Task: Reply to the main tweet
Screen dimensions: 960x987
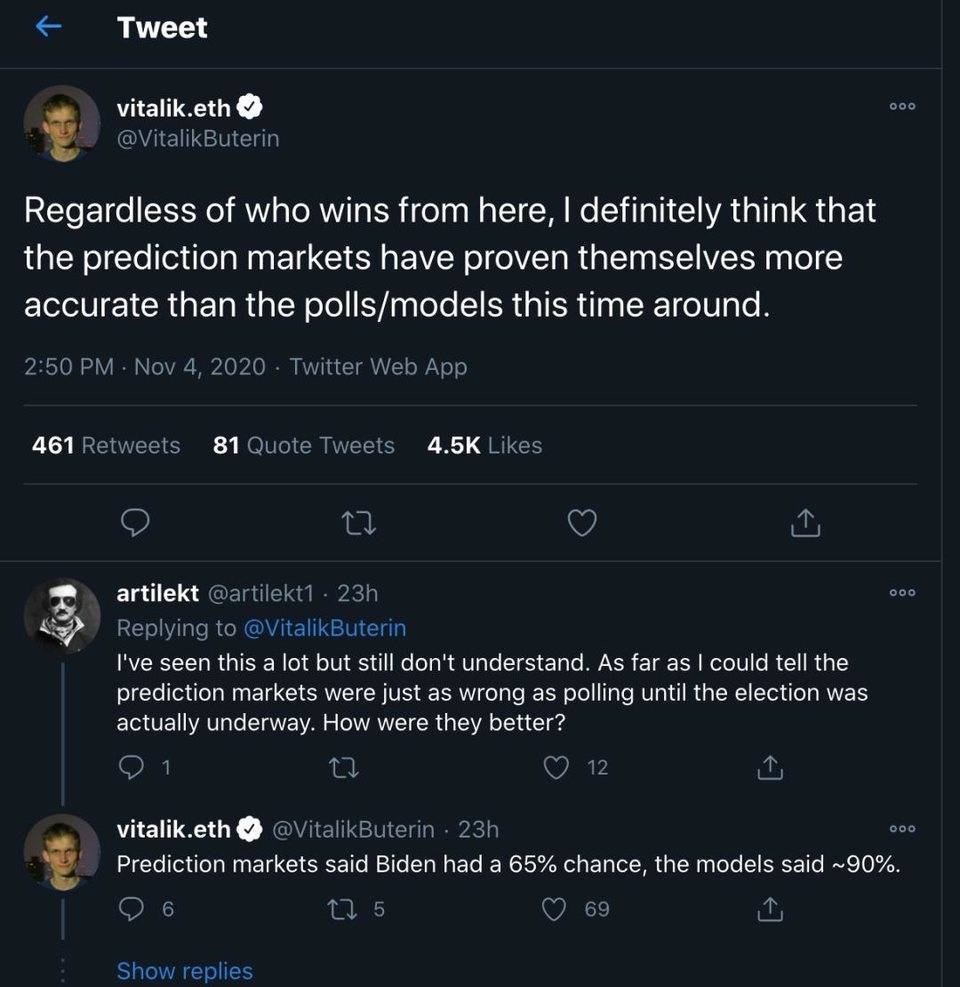Action: click(135, 522)
